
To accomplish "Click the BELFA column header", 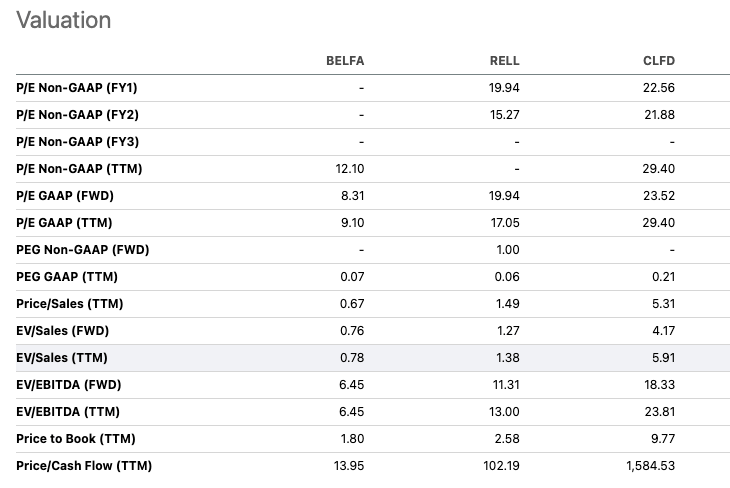I will click(x=345, y=61).
